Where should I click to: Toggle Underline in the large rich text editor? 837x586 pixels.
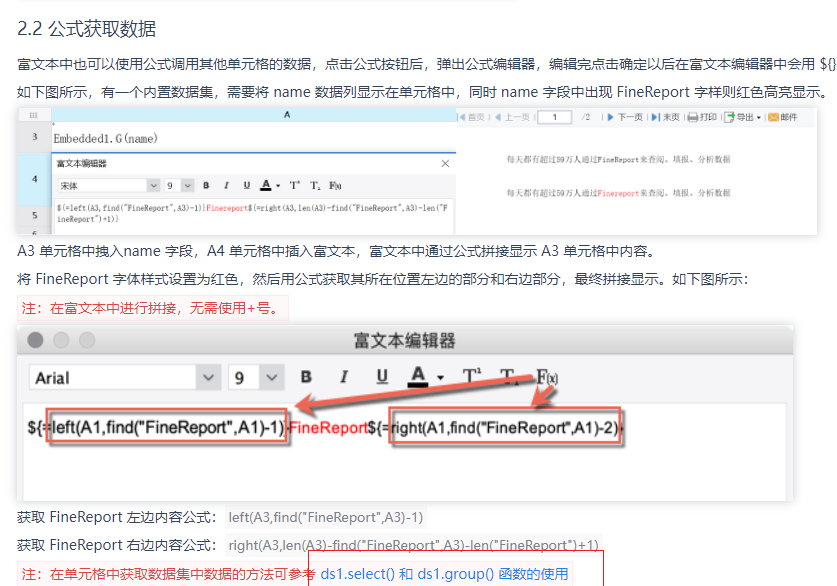click(382, 377)
